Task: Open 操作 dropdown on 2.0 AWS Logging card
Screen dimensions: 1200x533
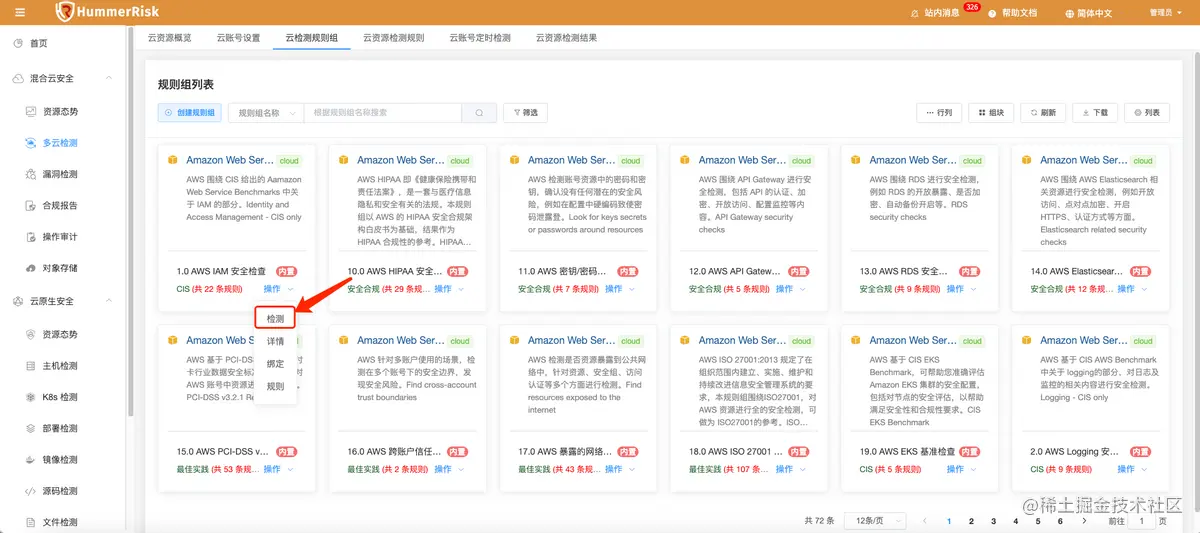Action: pos(1132,469)
